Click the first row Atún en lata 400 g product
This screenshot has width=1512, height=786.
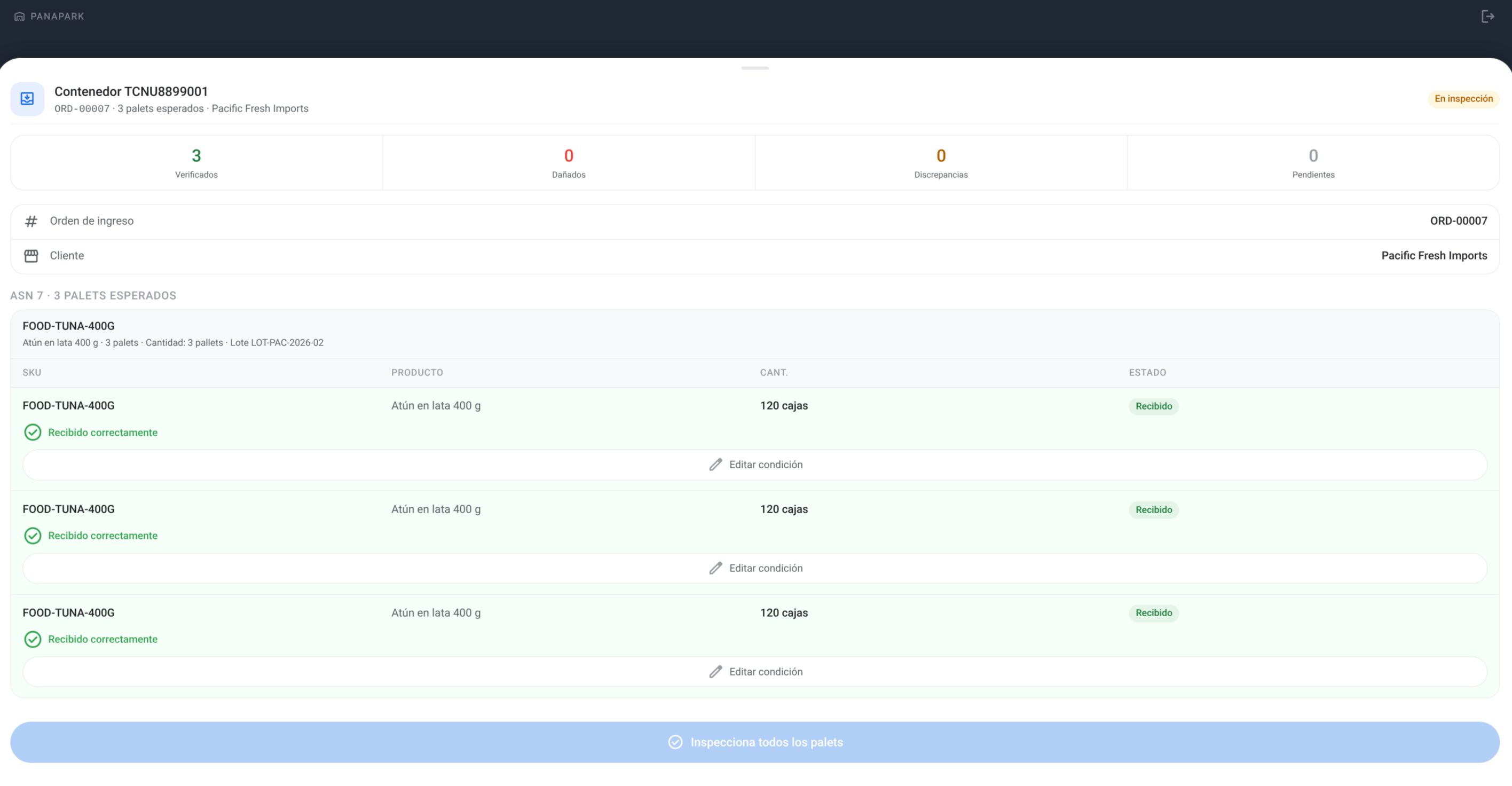(x=436, y=406)
